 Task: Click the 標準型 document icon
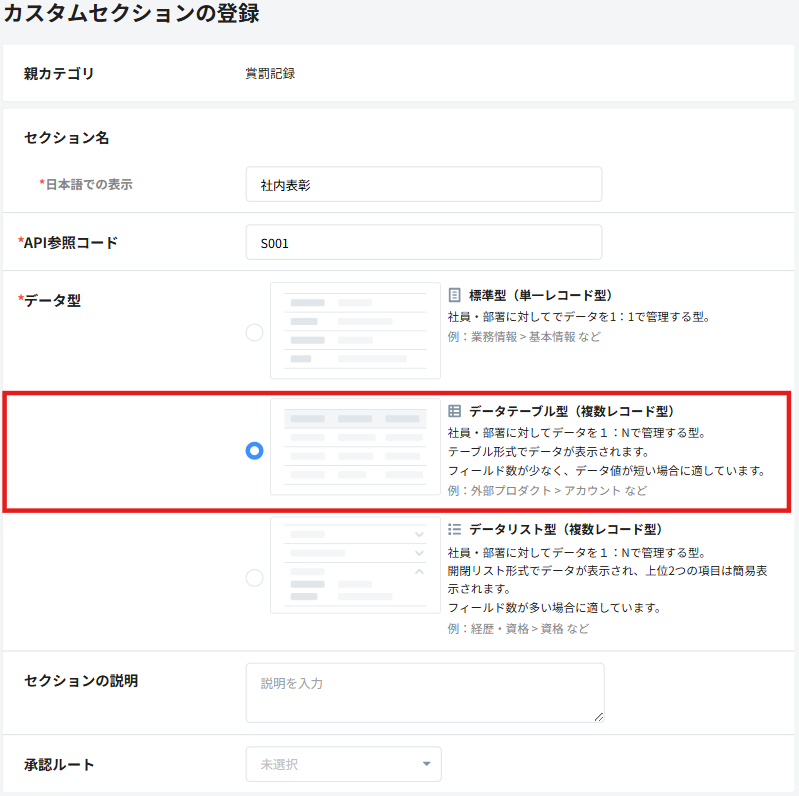[x=454, y=295]
